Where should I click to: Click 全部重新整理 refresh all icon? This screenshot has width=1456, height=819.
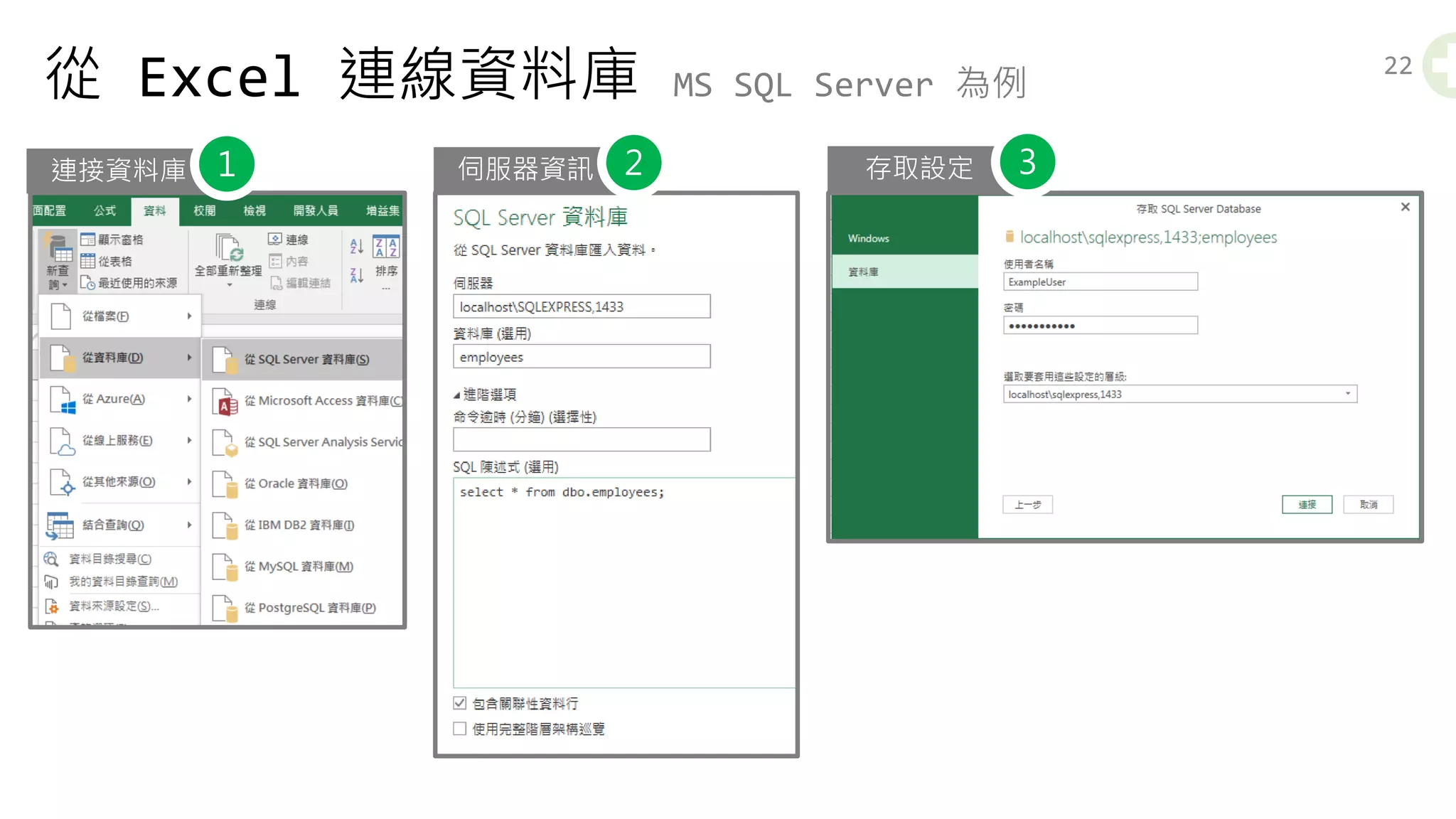[228, 247]
